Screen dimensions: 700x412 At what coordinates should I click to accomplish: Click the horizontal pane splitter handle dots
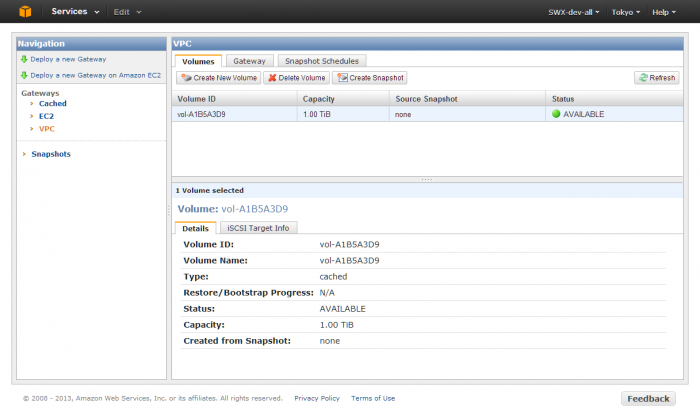[x=427, y=179]
